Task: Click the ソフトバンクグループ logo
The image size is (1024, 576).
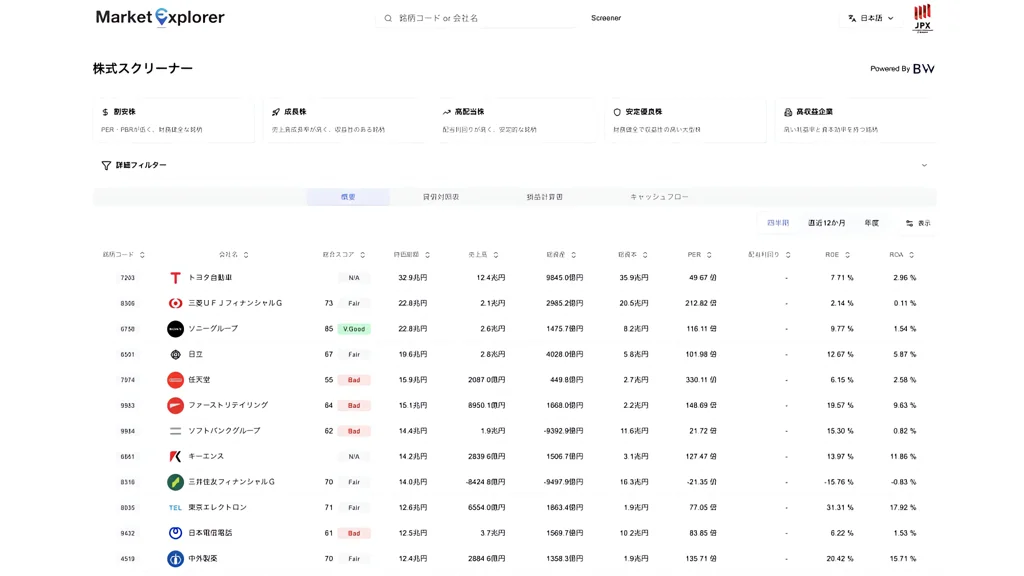Action: pyautogui.click(x=175, y=431)
